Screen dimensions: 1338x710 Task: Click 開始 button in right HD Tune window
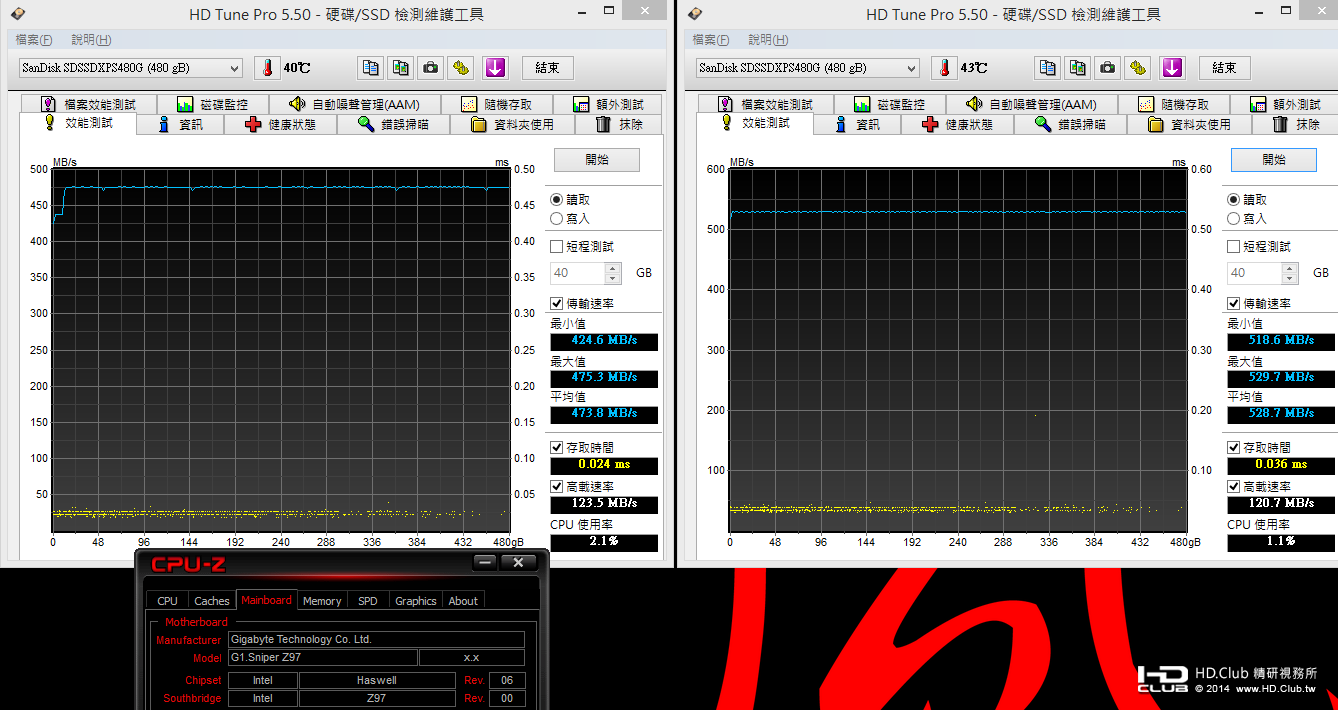(x=1274, y=160)
